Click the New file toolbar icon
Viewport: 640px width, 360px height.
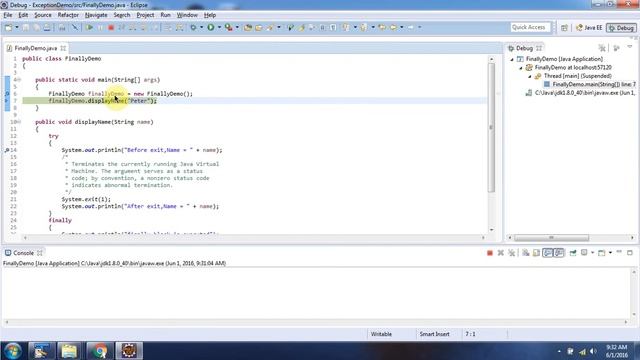click(9, 27)
